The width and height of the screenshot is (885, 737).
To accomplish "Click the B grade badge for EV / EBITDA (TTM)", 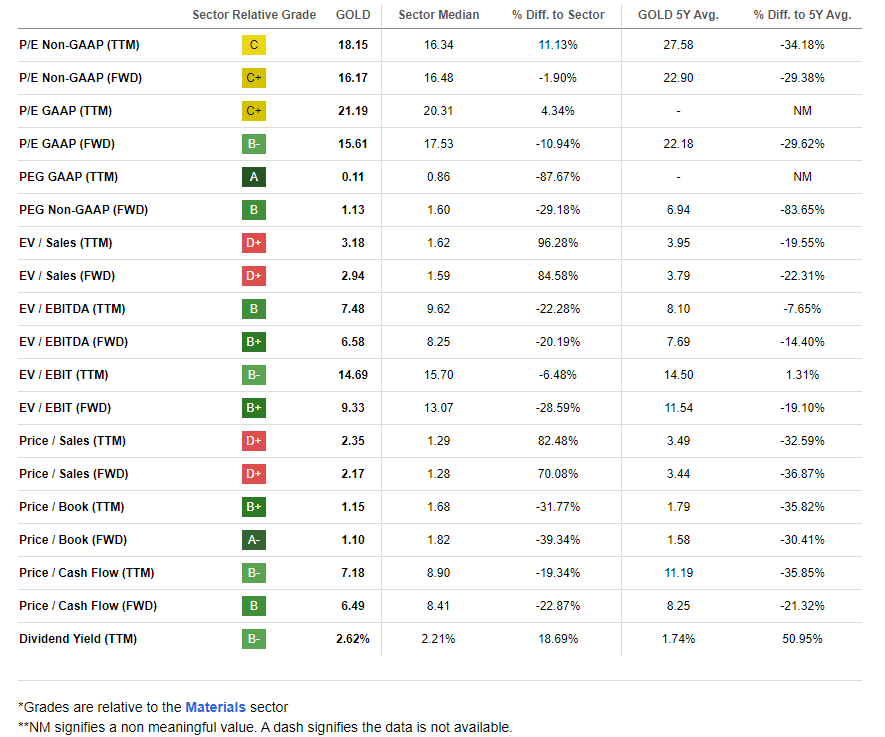I will pos(254,309).
